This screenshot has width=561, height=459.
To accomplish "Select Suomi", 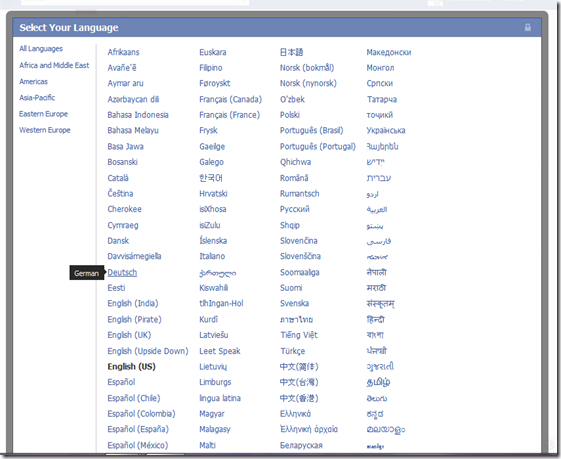I will coord(291,288).
